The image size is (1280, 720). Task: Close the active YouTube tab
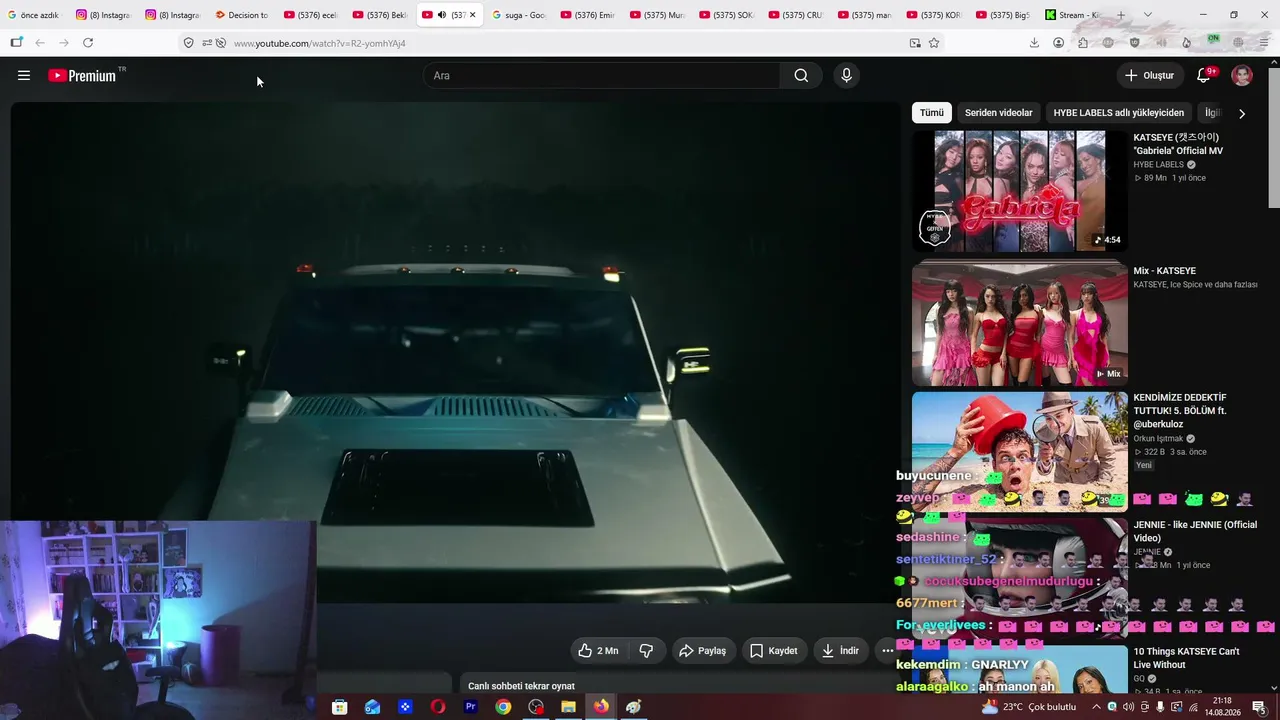(x=472, y=15)
